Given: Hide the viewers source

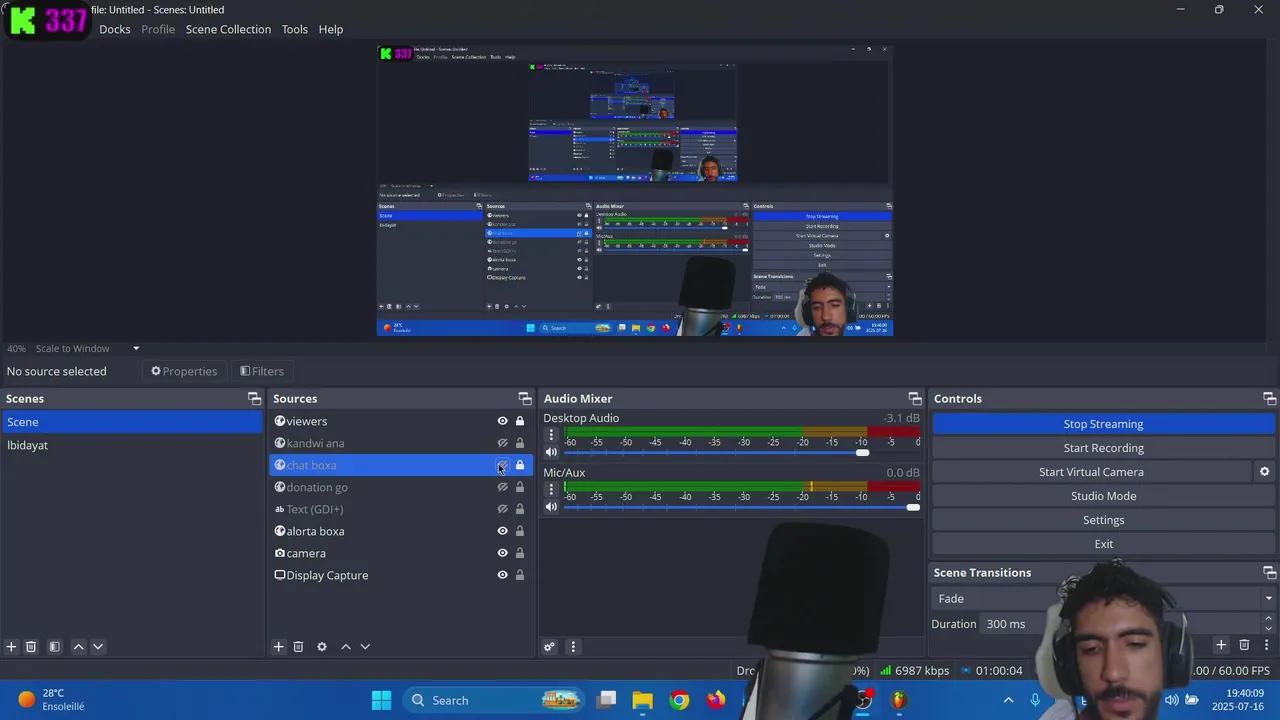Looking at the screenshot, I should (x=503, y=421).
